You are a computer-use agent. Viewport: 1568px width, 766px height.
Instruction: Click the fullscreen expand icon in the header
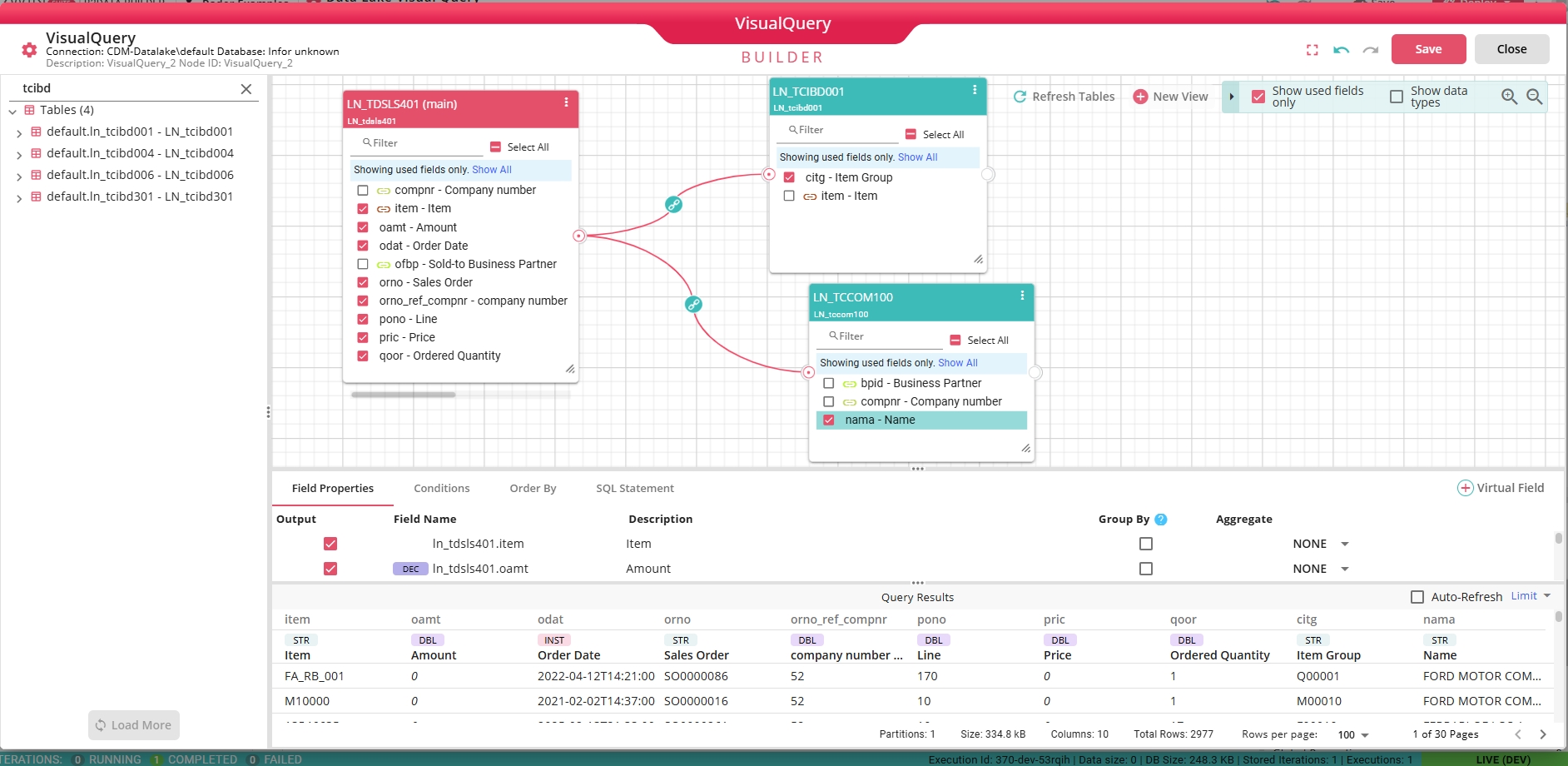[1312, 50]
